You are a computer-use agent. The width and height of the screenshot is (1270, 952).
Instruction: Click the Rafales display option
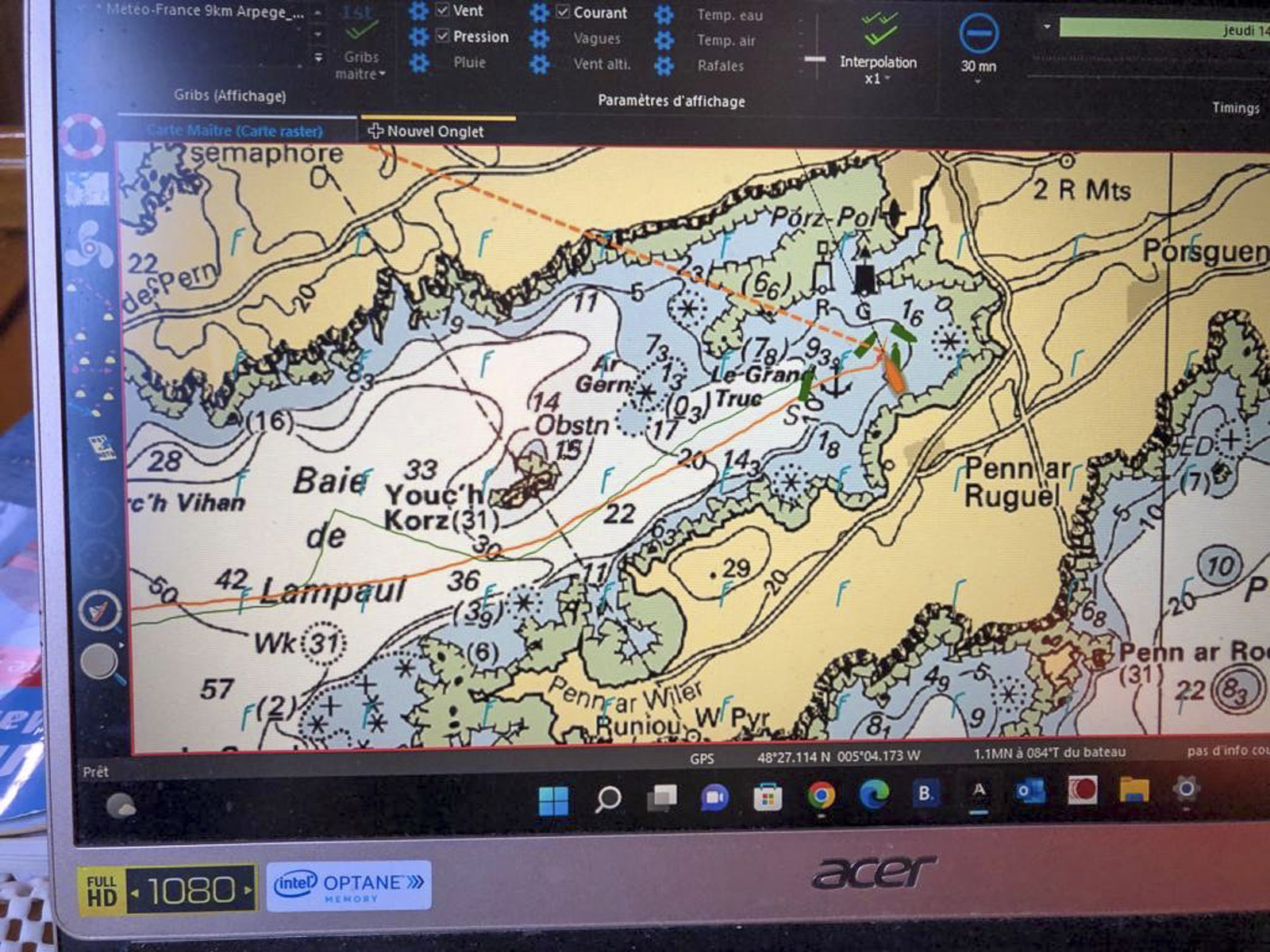pyautogui.click(x=720, y=66)
